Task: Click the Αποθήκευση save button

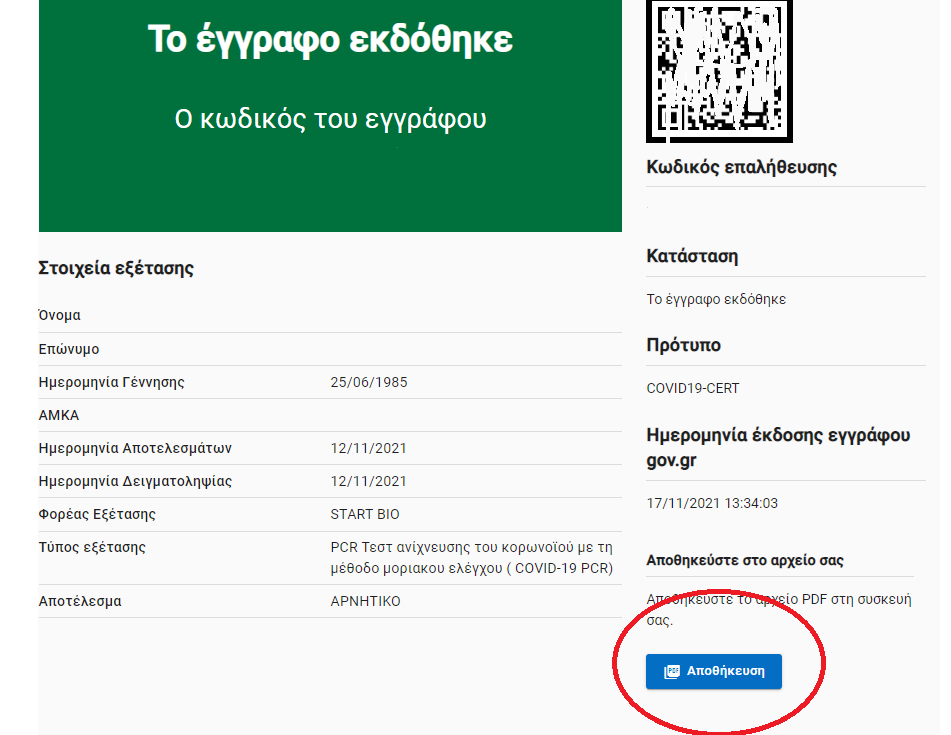Action: [714, 671]
